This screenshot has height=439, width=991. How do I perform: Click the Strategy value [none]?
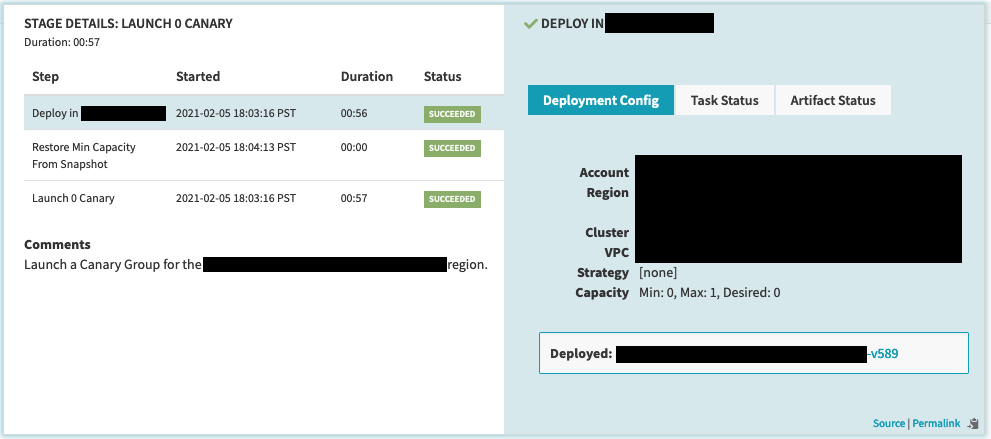pos(658,273)
